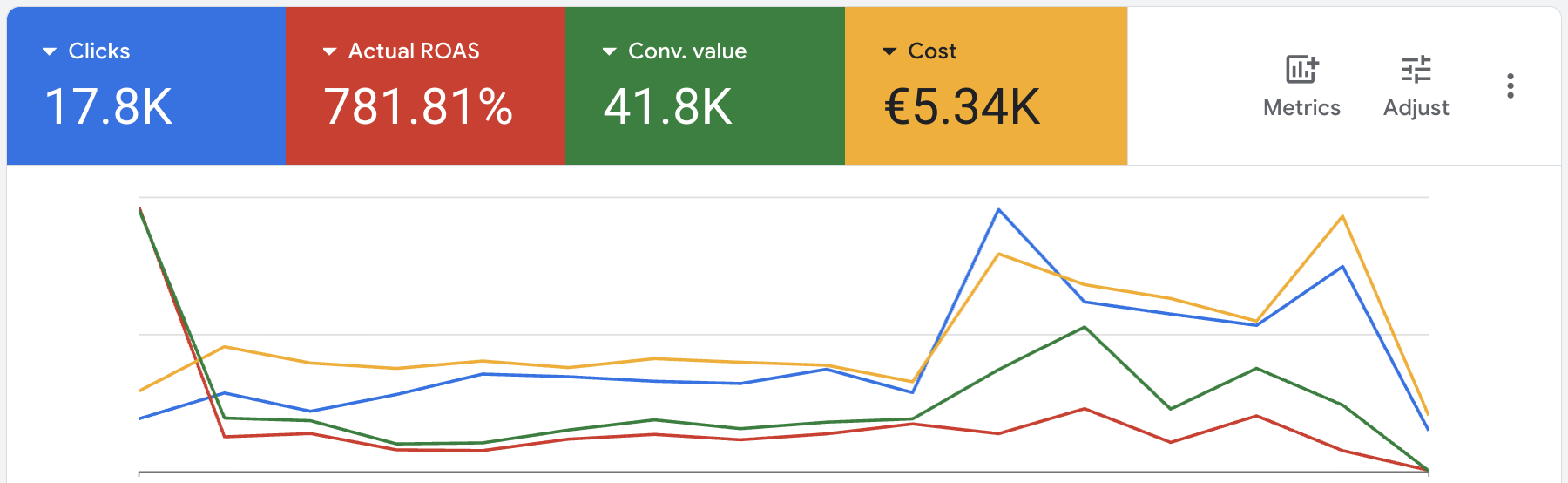Toggle the green Conv. value scorecard
Image resolution: width=1568 pixels, height=483 pixels.
tap(706, 85)
